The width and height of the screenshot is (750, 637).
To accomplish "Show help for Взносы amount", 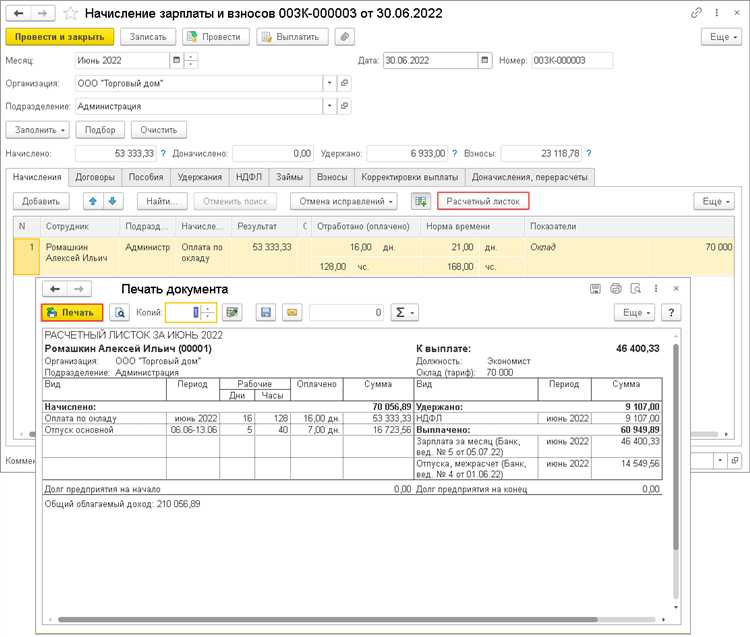I will point(589,154).
